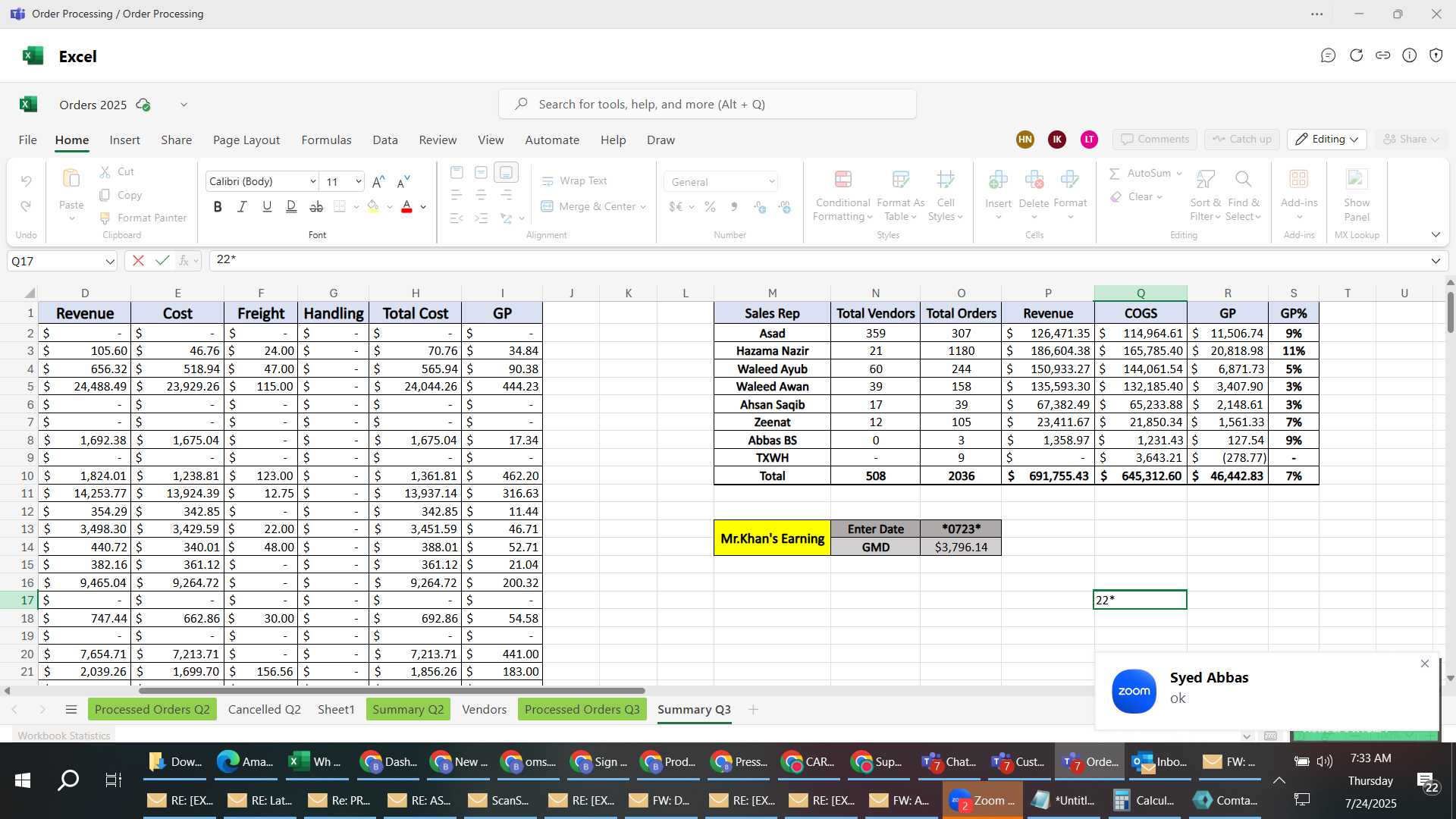The height and width of the screenshot is (819, 1456).
Task: Click the search for tools input field
Action: point(707,104)
